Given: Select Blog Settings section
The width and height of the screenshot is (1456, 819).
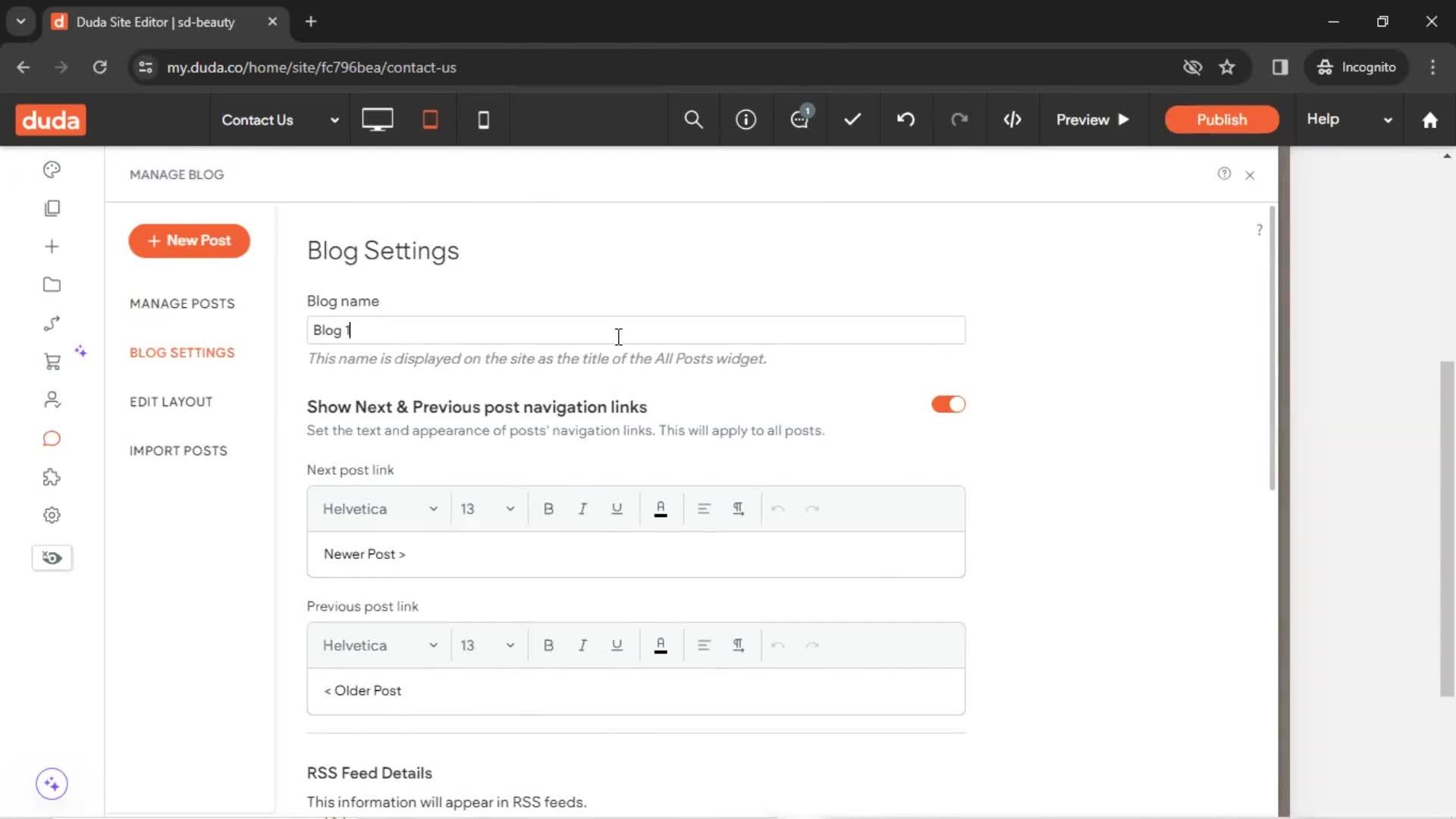Looking at the screenshot, I should click(x=182, y=353).
